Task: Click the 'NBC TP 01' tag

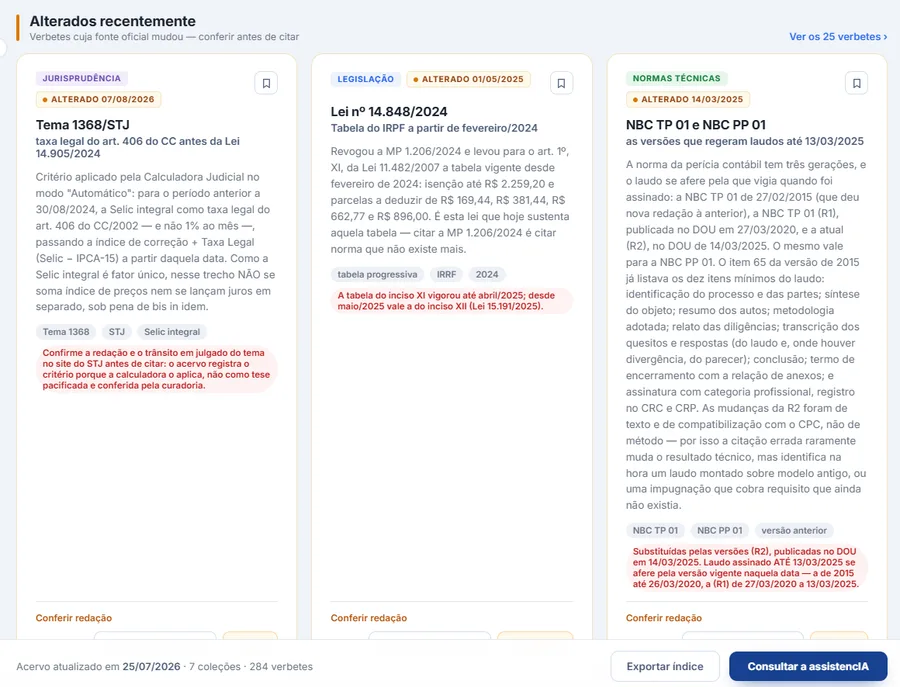Action: click(x=655, y=530)
